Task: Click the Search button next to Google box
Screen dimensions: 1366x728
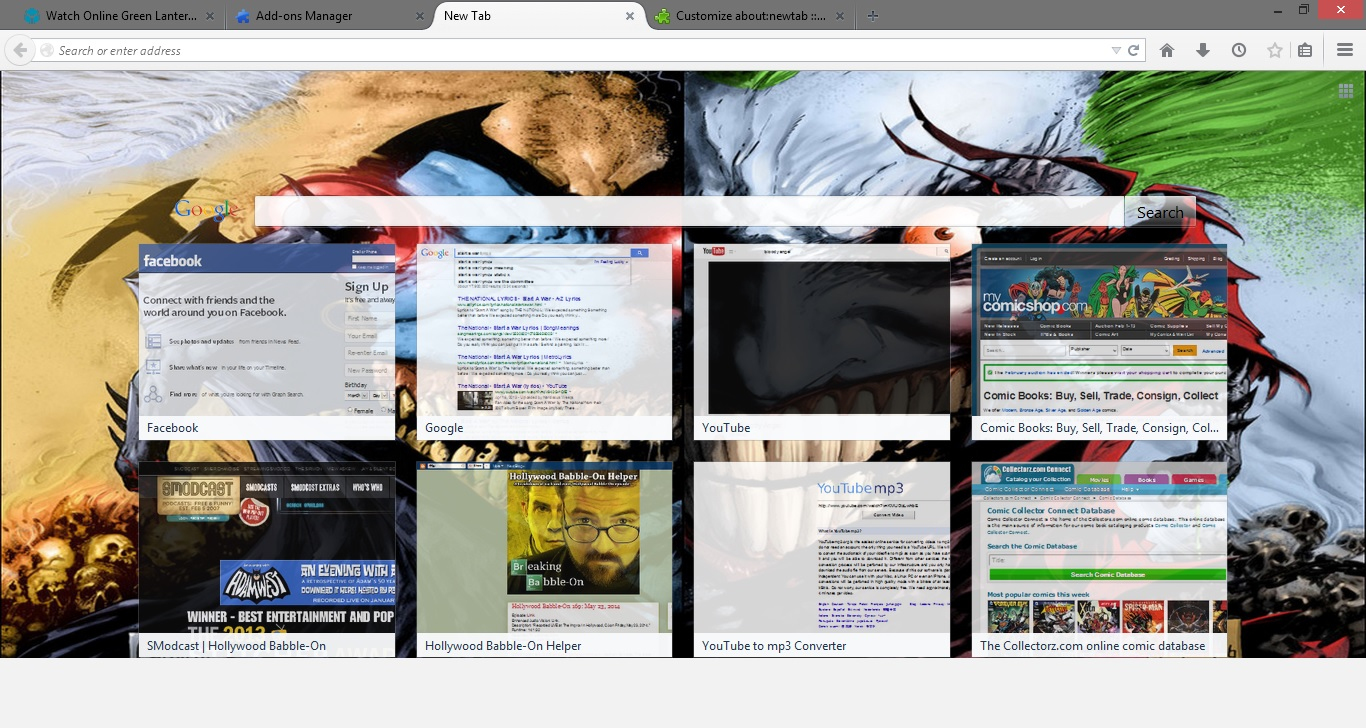Action: tap(1160, 212)
